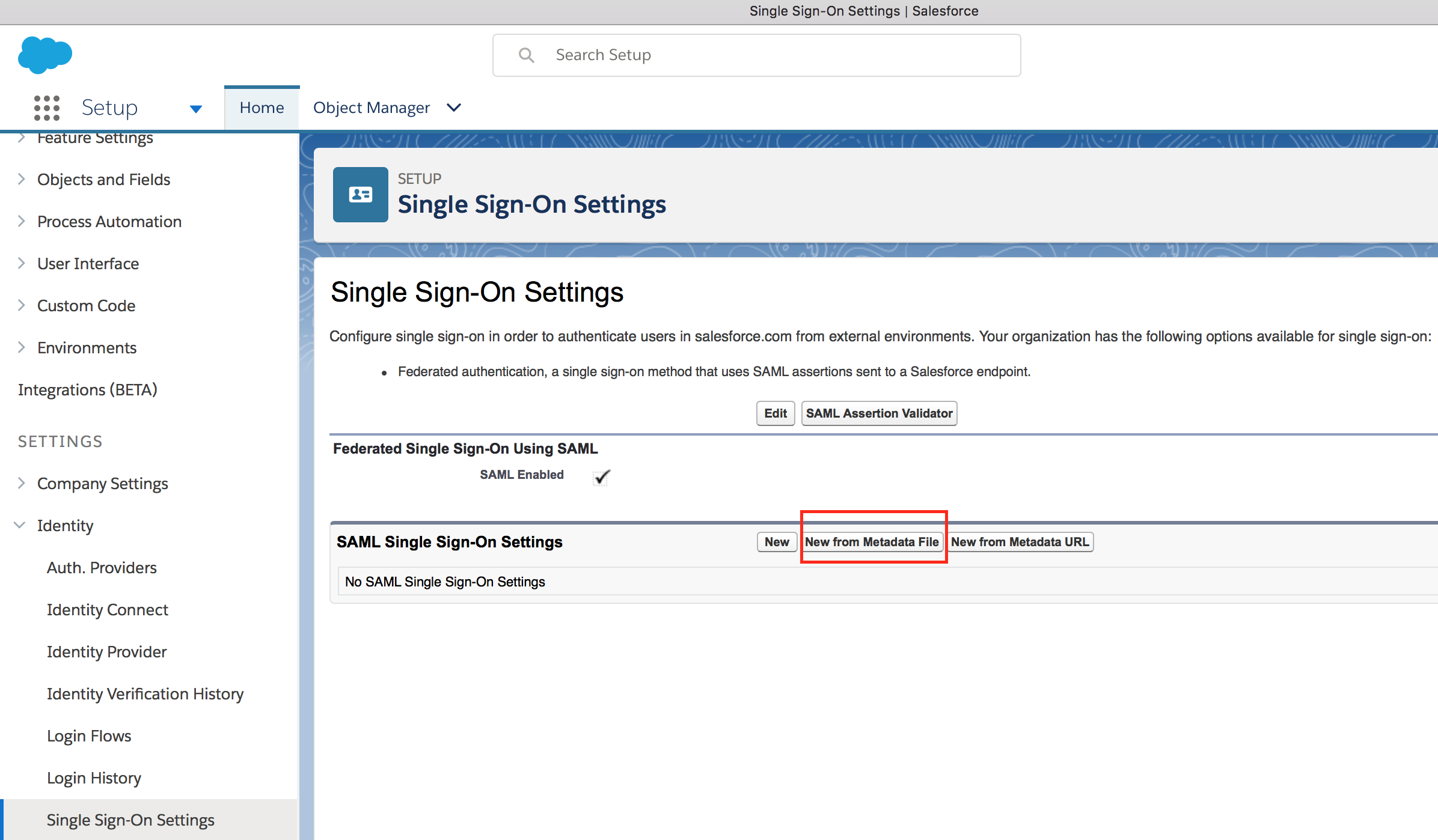Click the SAML Enabled checkmark

click(602, 477)
